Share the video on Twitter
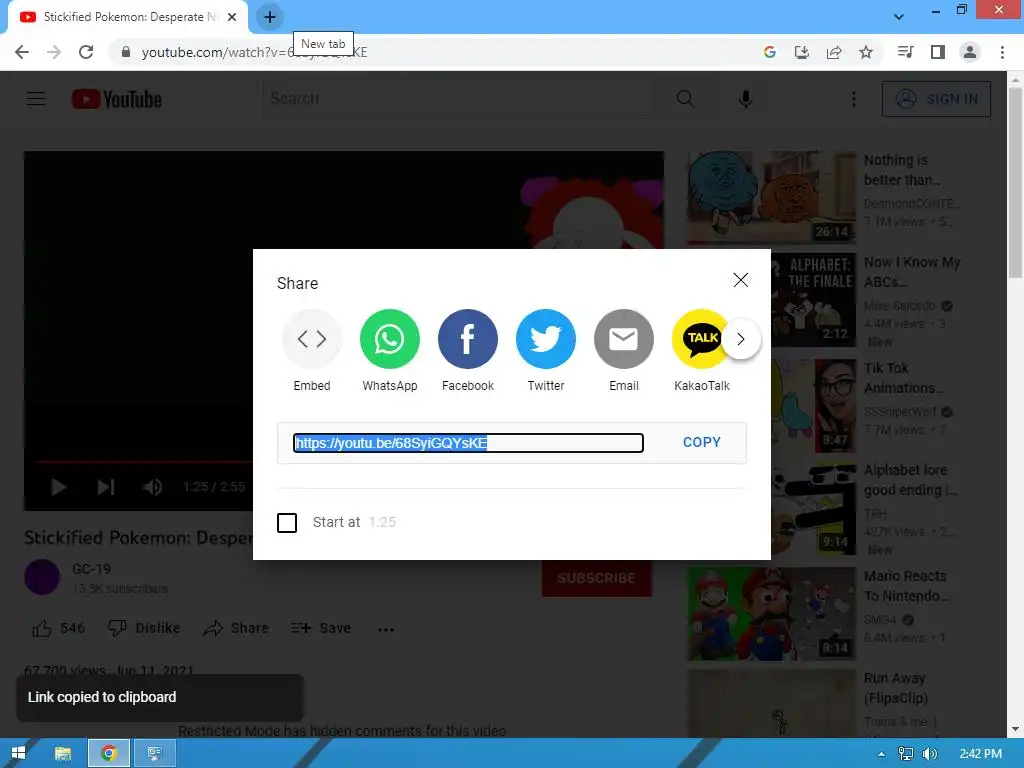The width and height of the screenshot is (1024, 768). (x=546, y=339)
